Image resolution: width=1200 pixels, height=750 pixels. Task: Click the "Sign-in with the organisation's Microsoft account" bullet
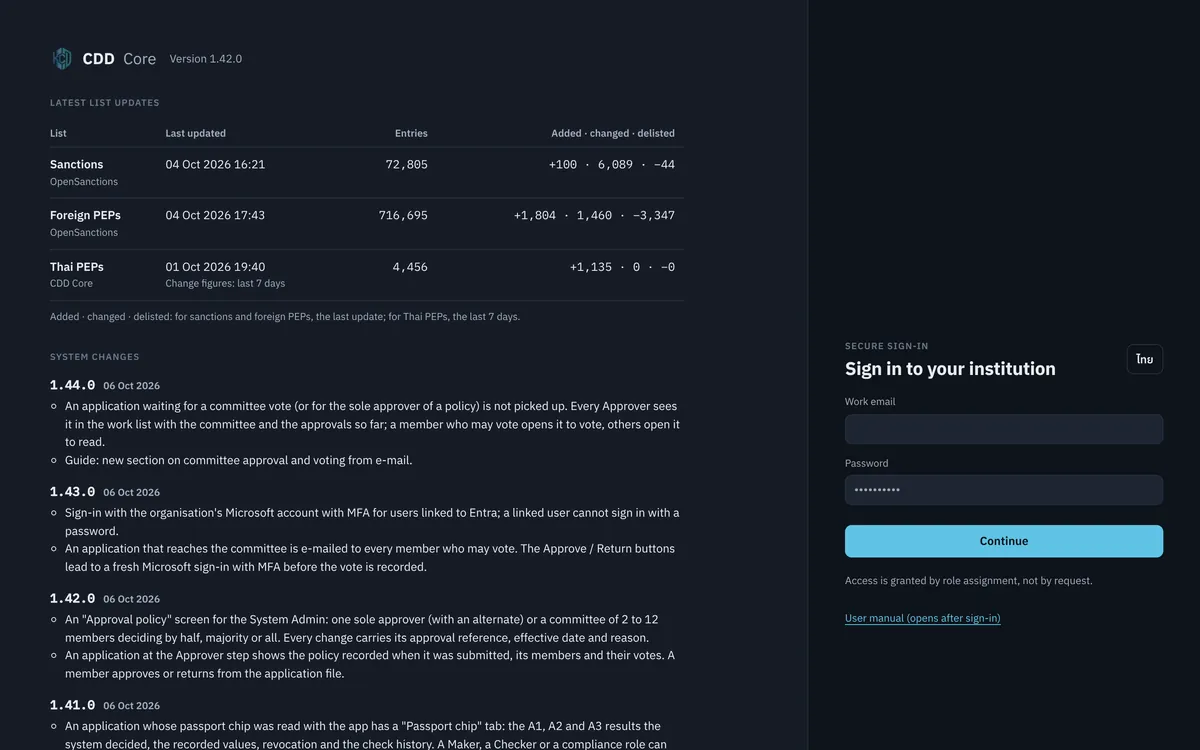tap(372, 522)
